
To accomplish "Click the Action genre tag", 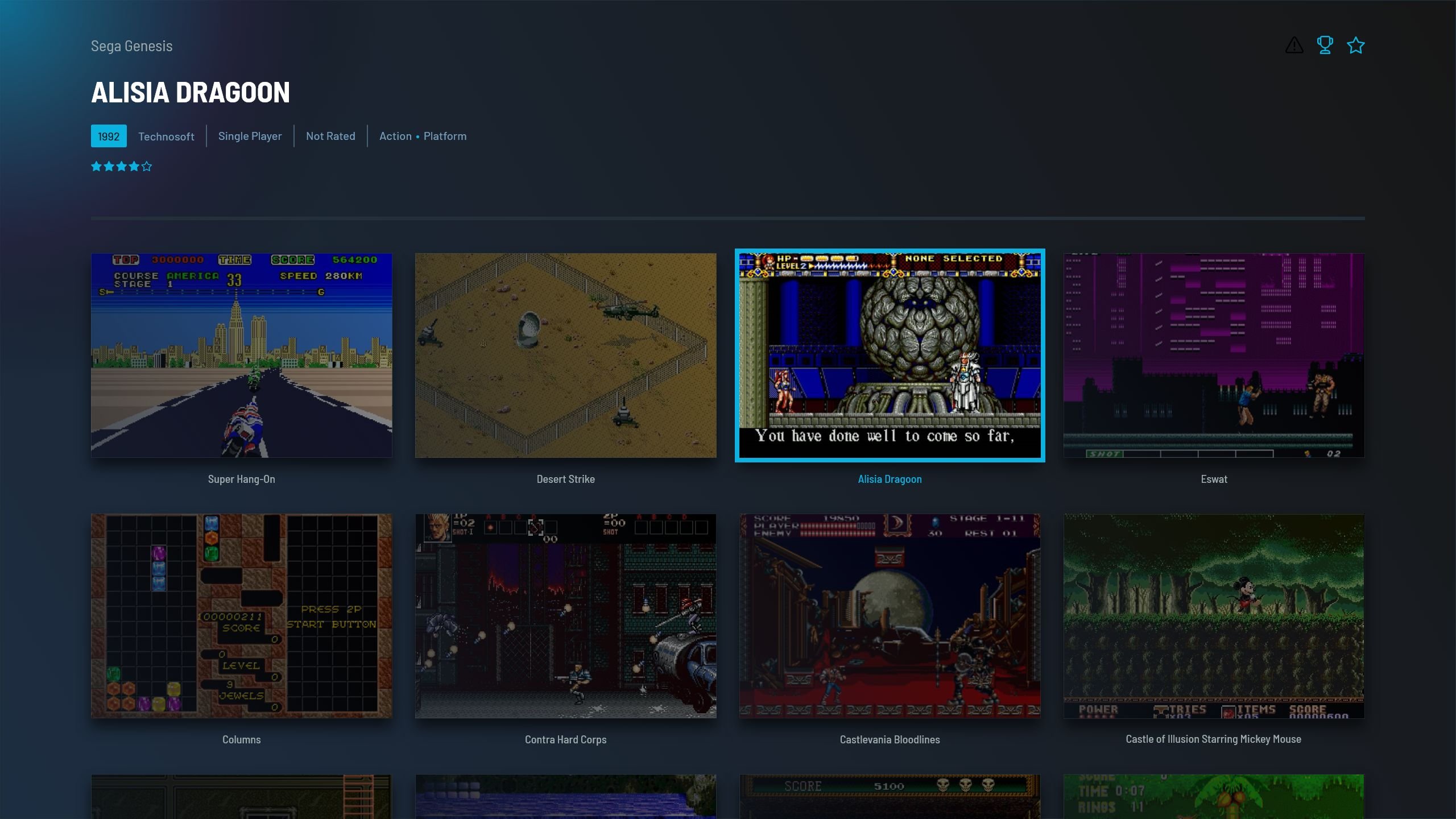I will coord(395,136).
